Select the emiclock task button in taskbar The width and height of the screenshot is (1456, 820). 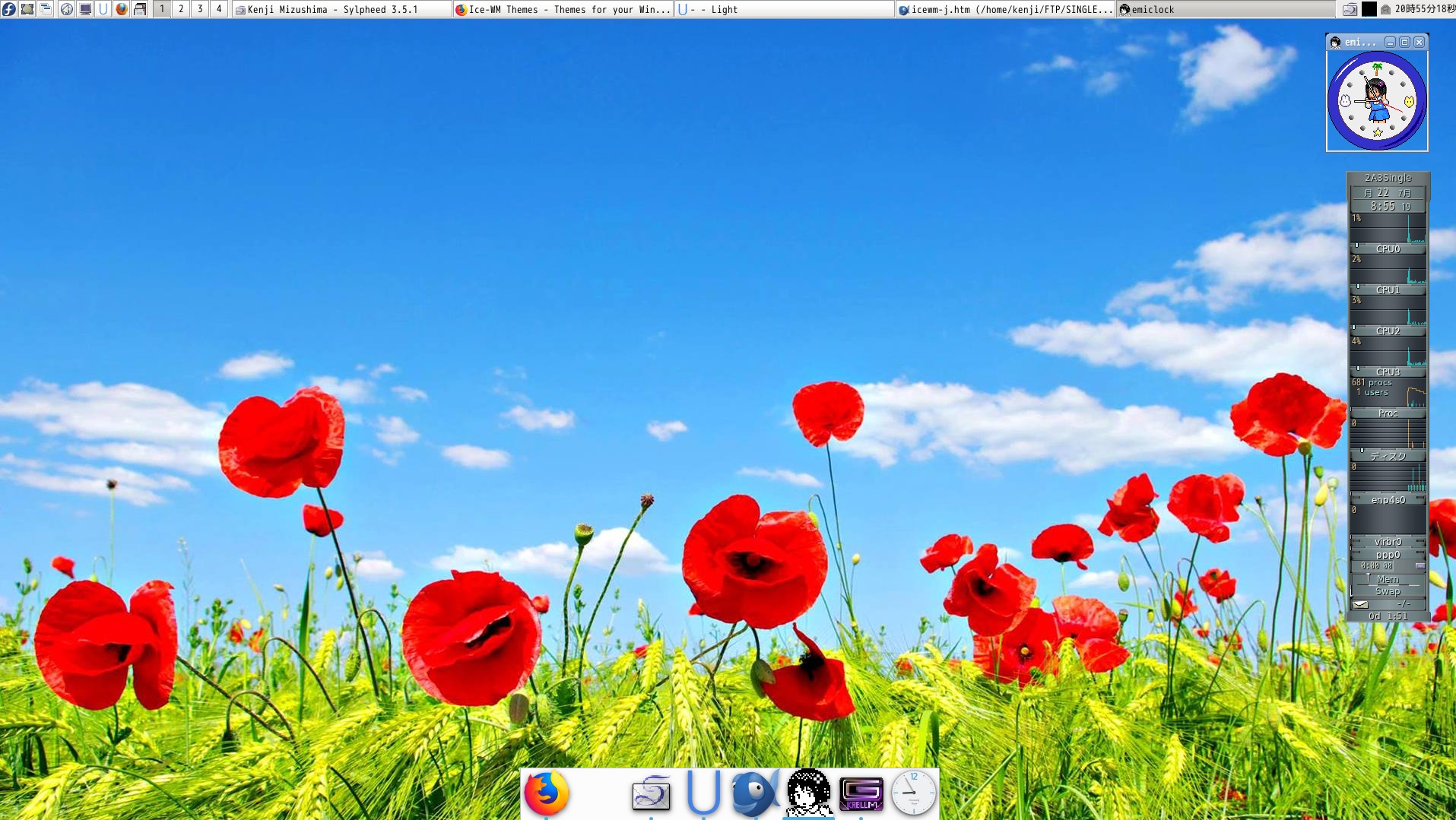click(1224, 9)
